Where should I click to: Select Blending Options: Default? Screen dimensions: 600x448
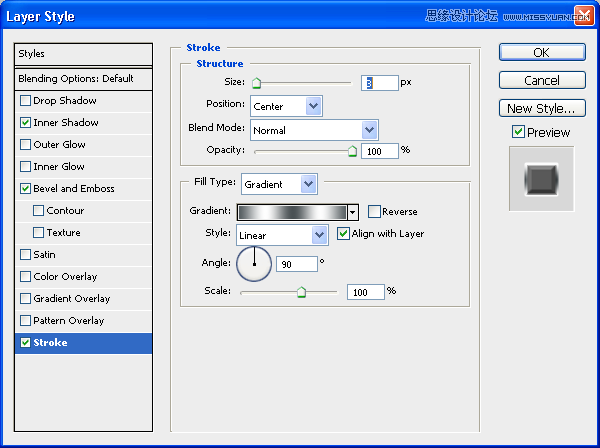click(x=83, y=79)
